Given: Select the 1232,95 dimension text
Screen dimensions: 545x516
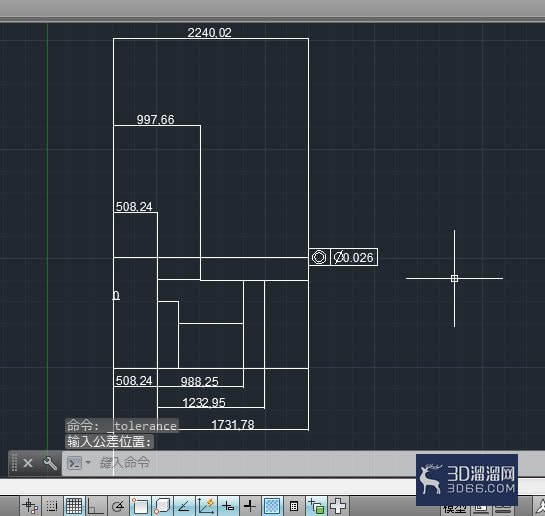Looking at the screenshot, I should [x=204, y=403].
